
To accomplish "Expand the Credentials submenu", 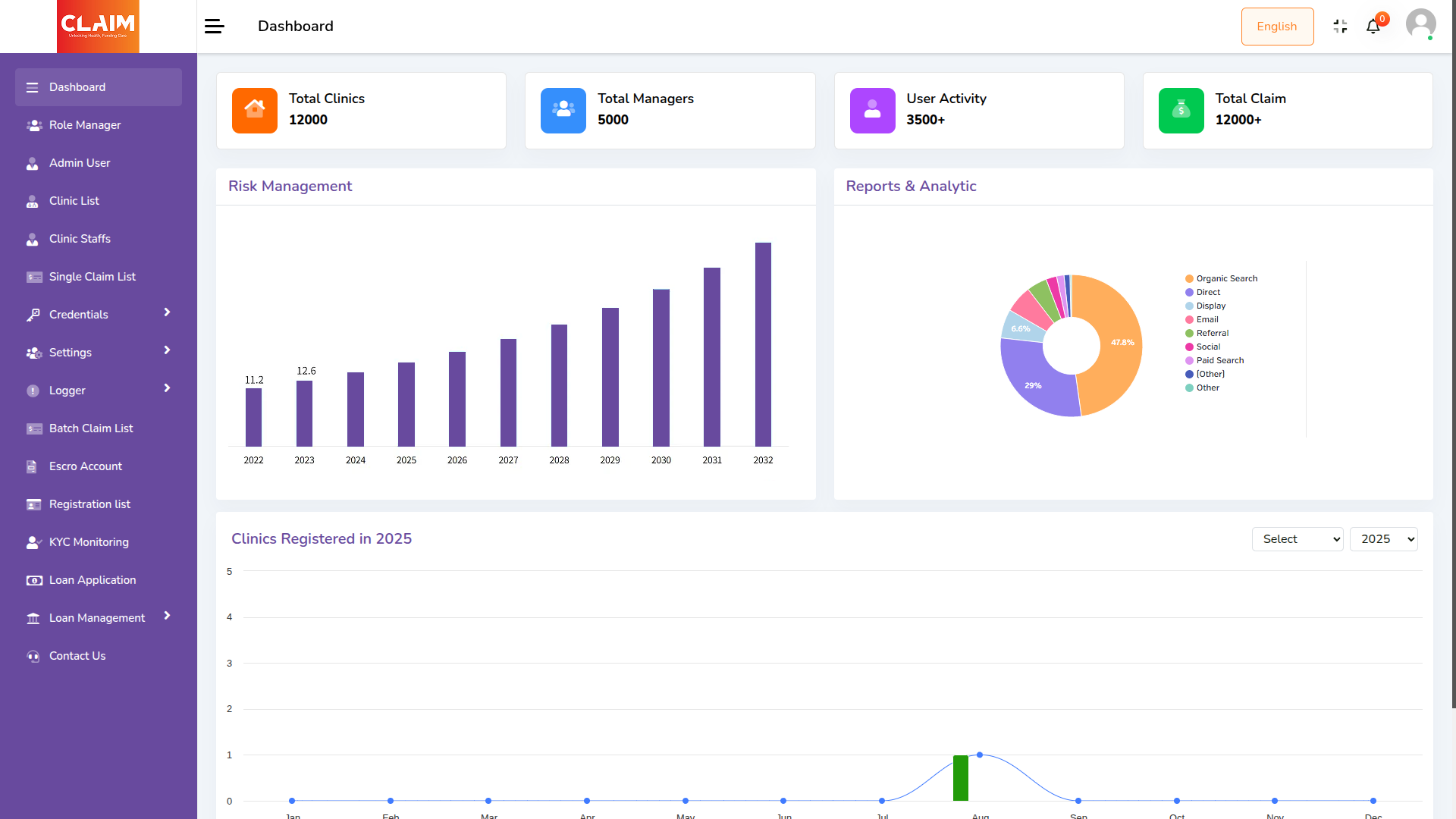I will click(x=99, y=314).
